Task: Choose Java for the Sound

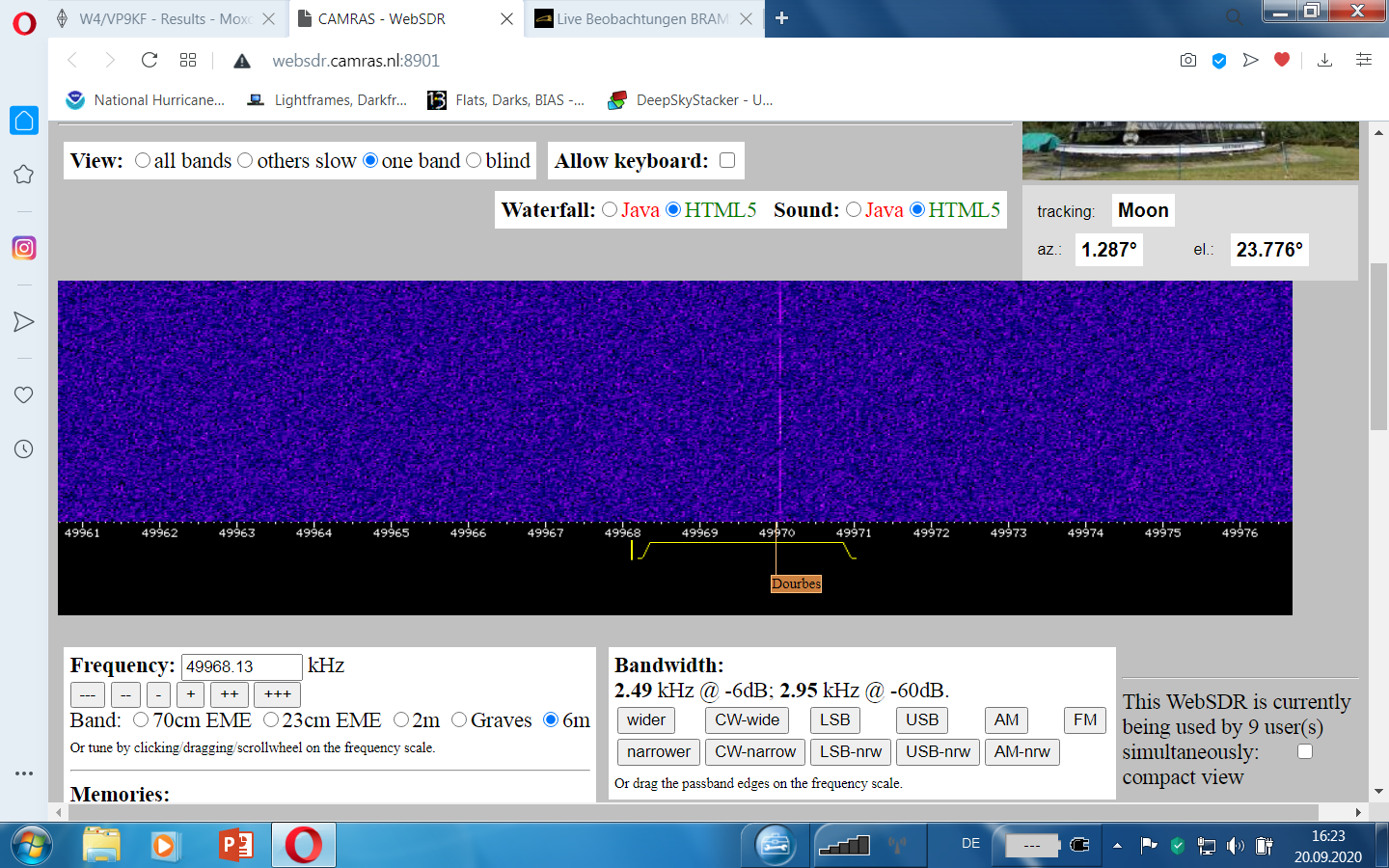Action: point(854,209)
